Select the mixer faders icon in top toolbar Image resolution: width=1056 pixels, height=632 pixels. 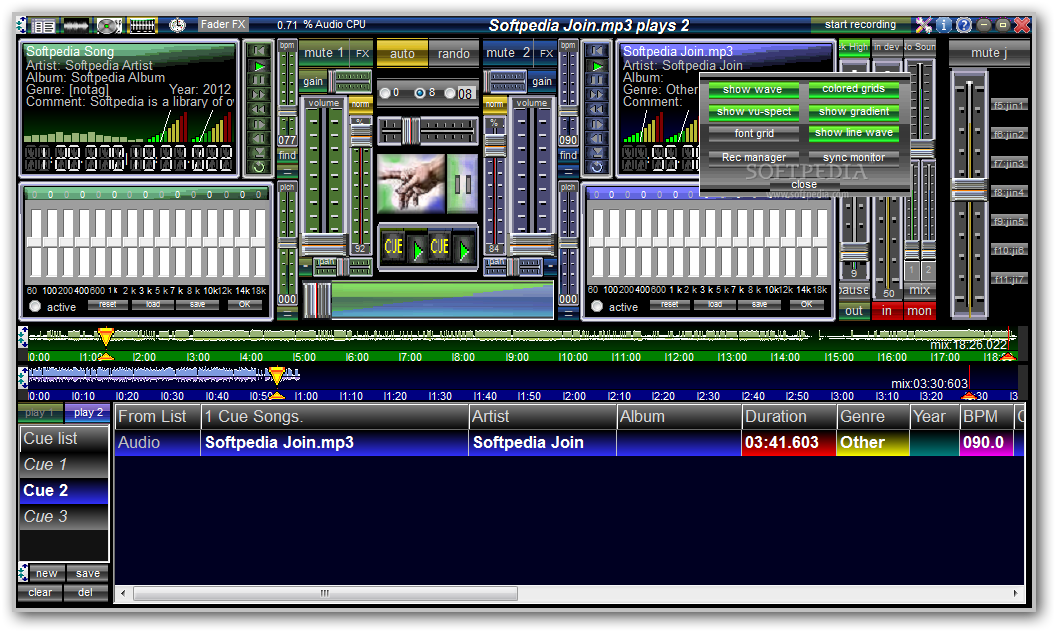pyautogui.click(x=142, y=26)
